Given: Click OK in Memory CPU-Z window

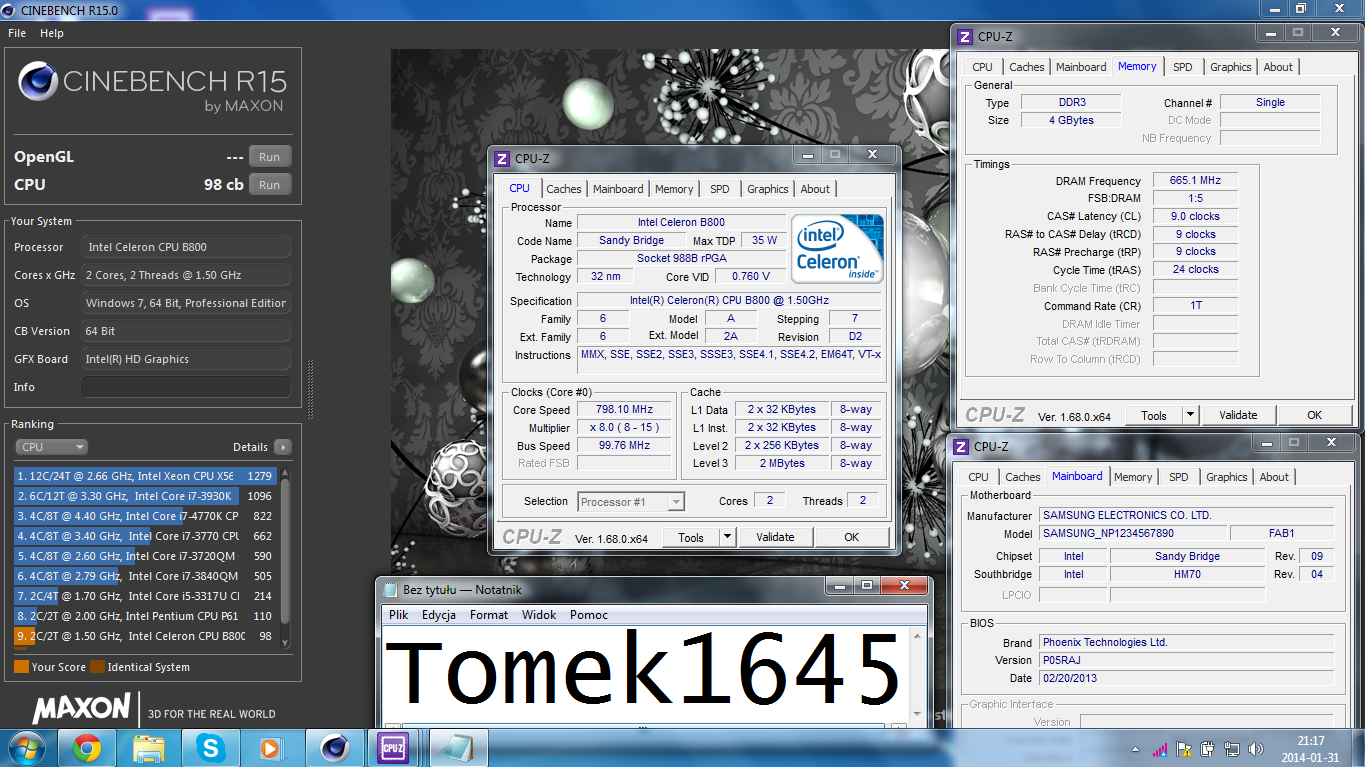Looking at the screenshot, I should point(1315,415).
